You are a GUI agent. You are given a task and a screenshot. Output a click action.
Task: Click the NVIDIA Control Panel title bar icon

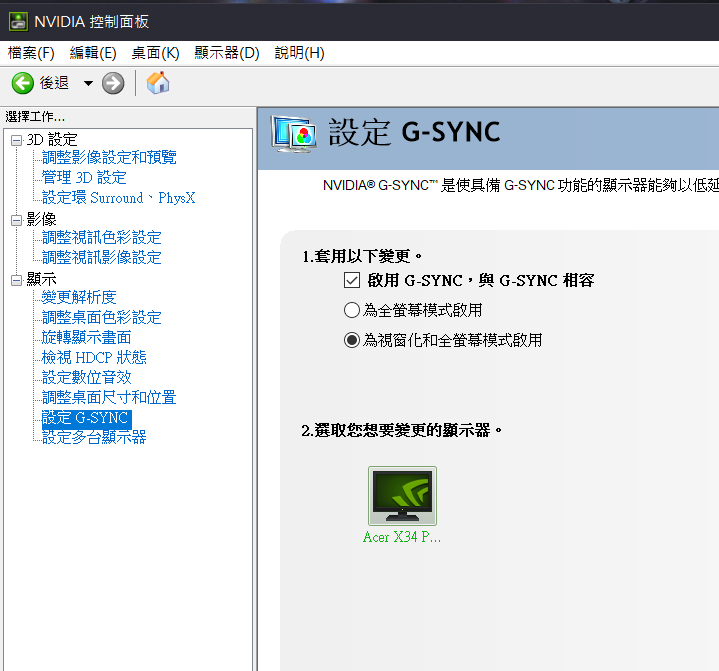(x=18, y=22)
